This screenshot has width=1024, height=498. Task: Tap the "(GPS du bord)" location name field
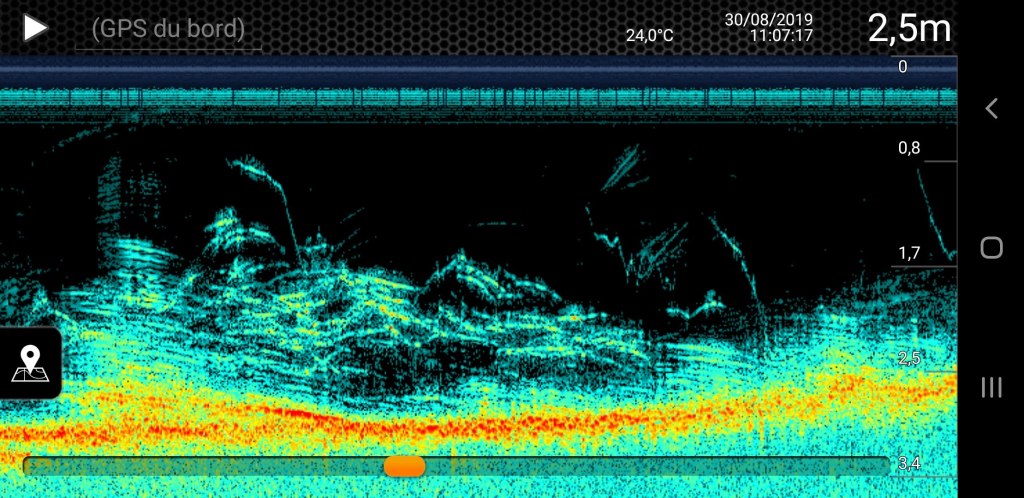click(168, 29)
